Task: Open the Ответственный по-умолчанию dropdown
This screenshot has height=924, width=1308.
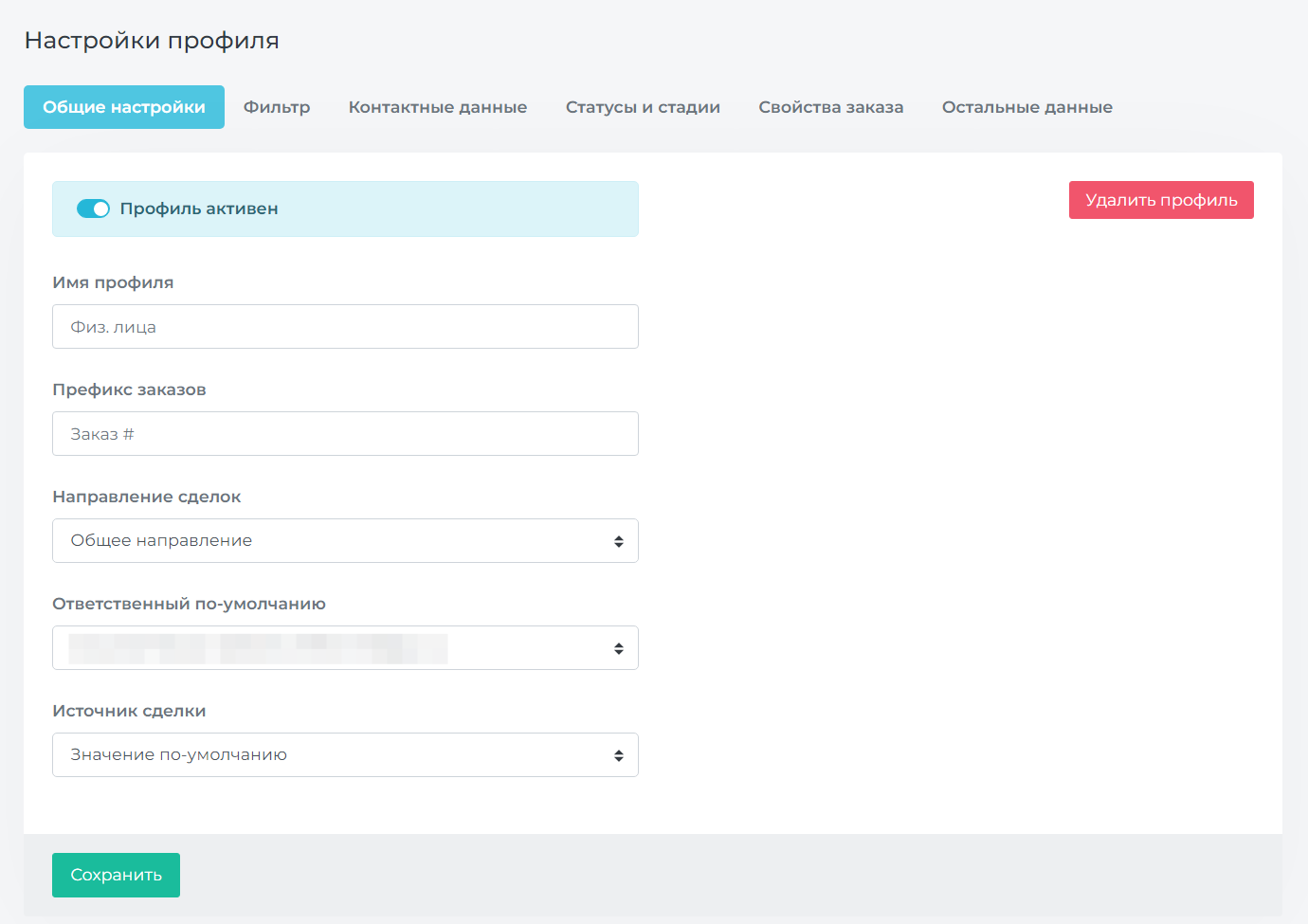Action: pos(345,648)
